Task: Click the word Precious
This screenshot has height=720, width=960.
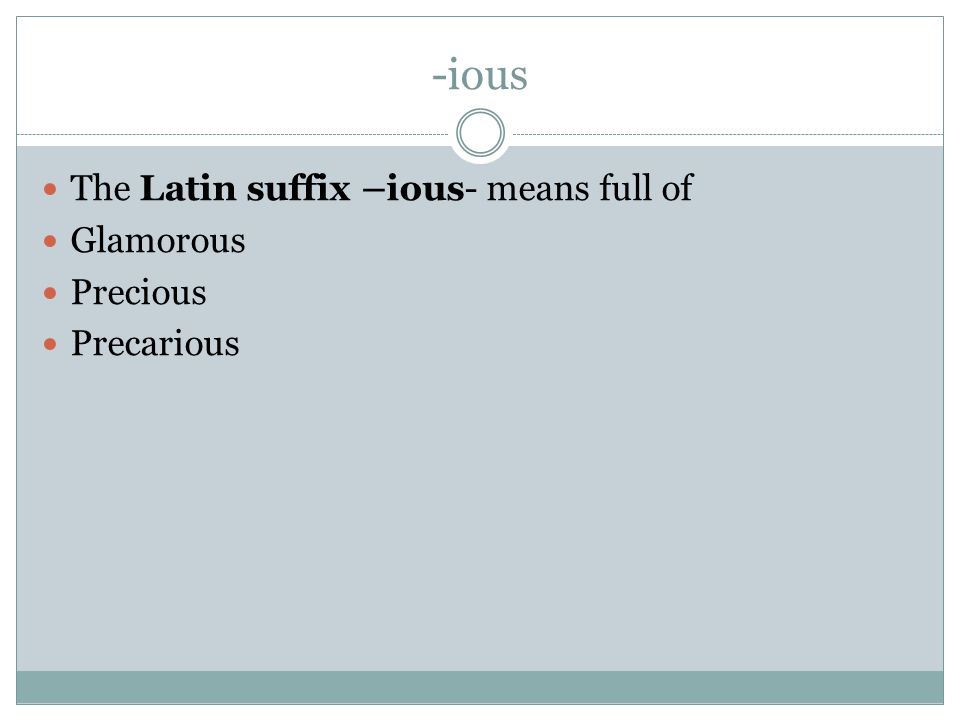Action: click(x=139, y=292)
